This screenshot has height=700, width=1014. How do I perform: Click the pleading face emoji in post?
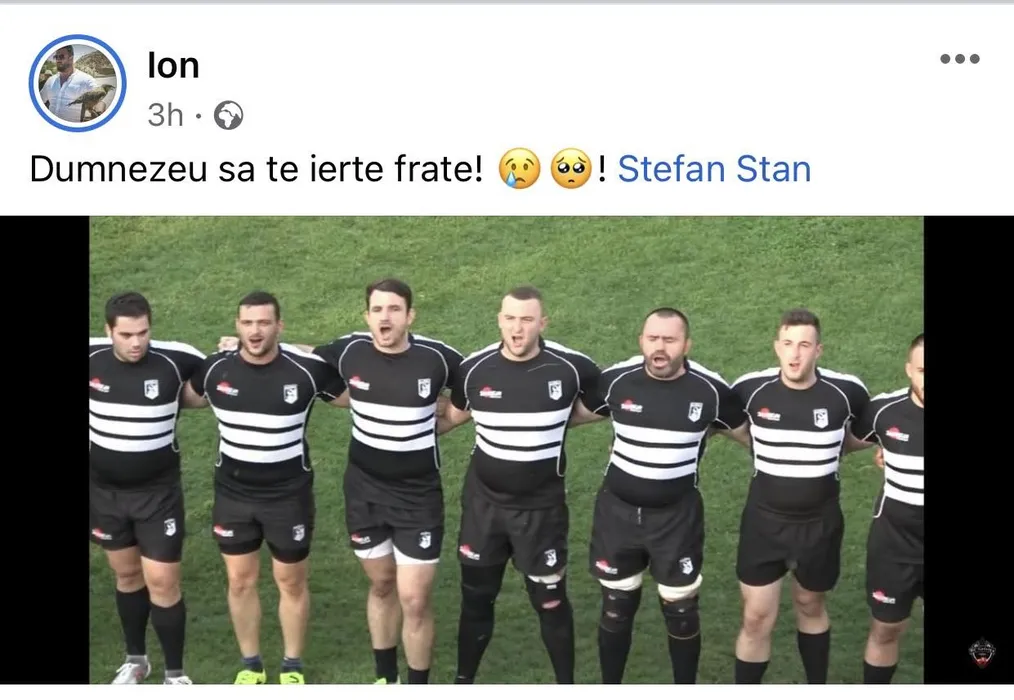(x=570, y=169)
